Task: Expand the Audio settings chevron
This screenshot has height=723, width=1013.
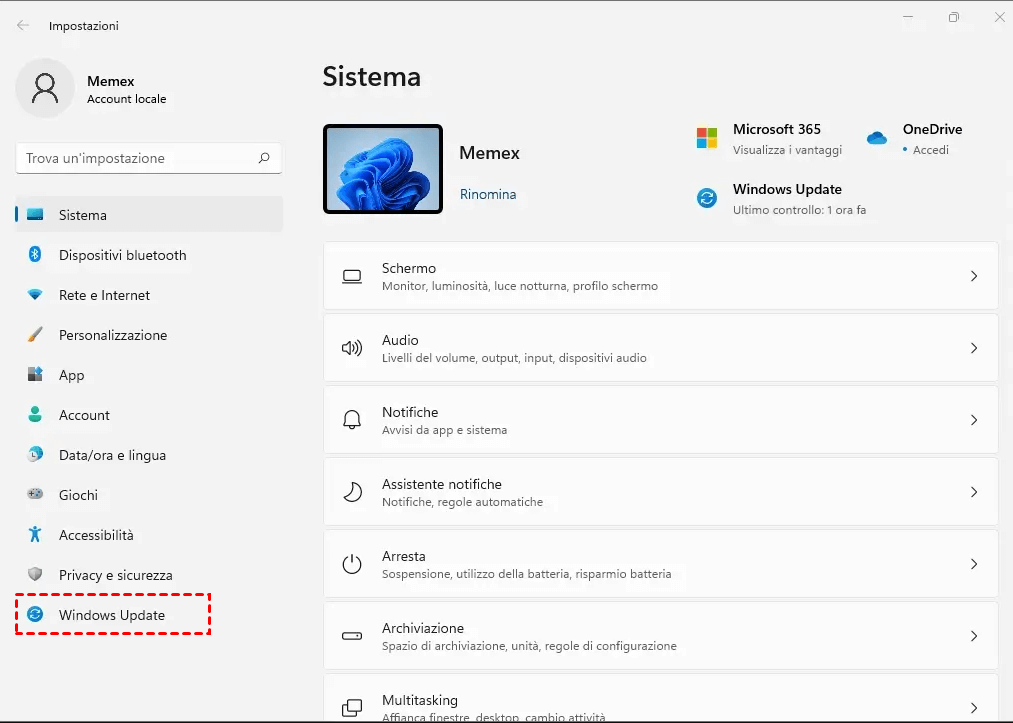Action: point(973,348)
